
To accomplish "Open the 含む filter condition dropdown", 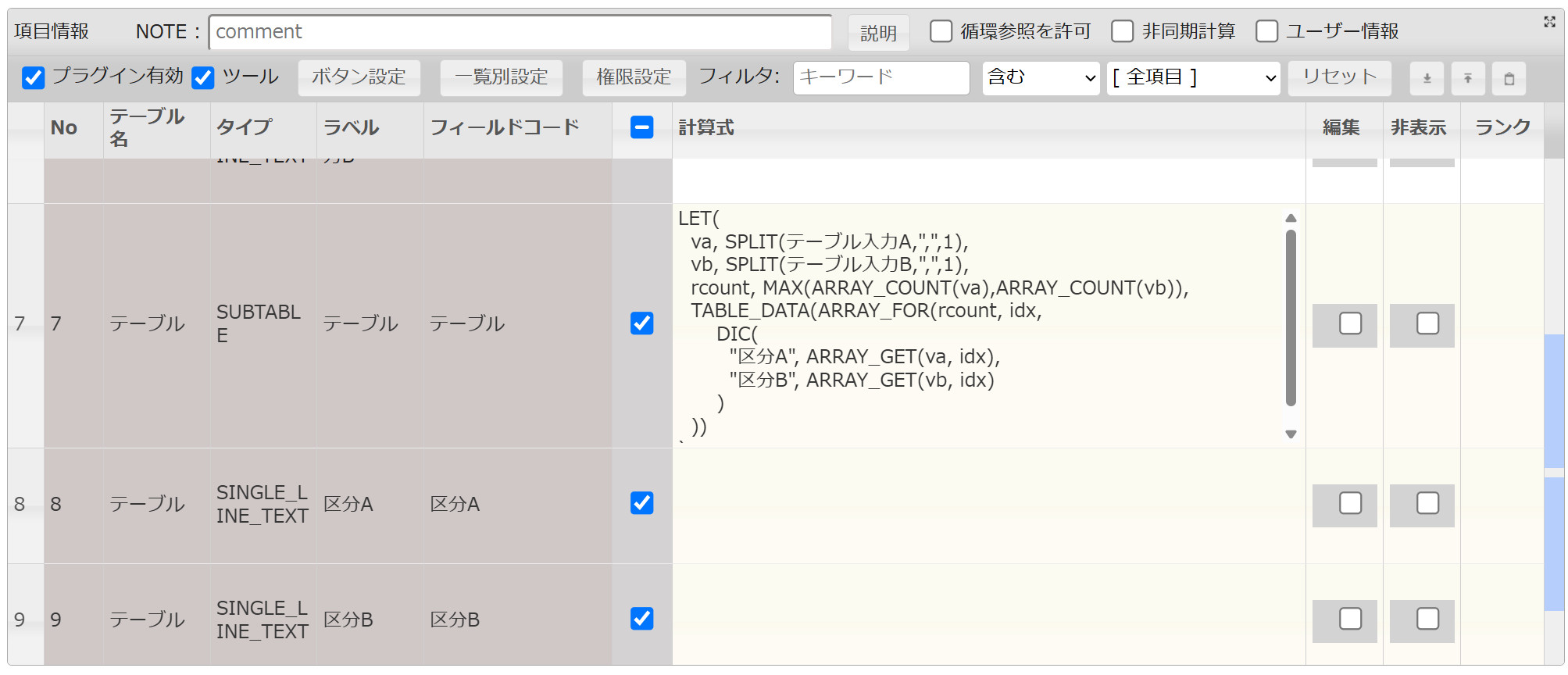I will [x=1041, y=78].
